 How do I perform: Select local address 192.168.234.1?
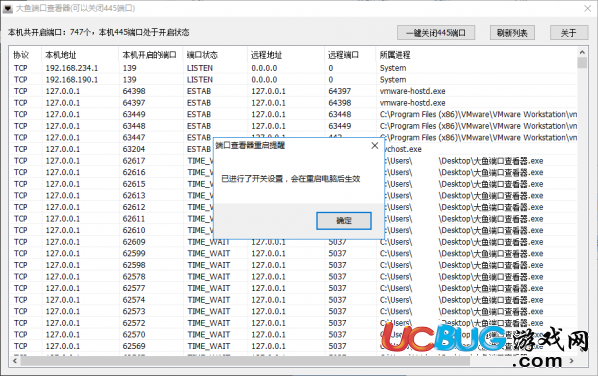tap(72, 68)
